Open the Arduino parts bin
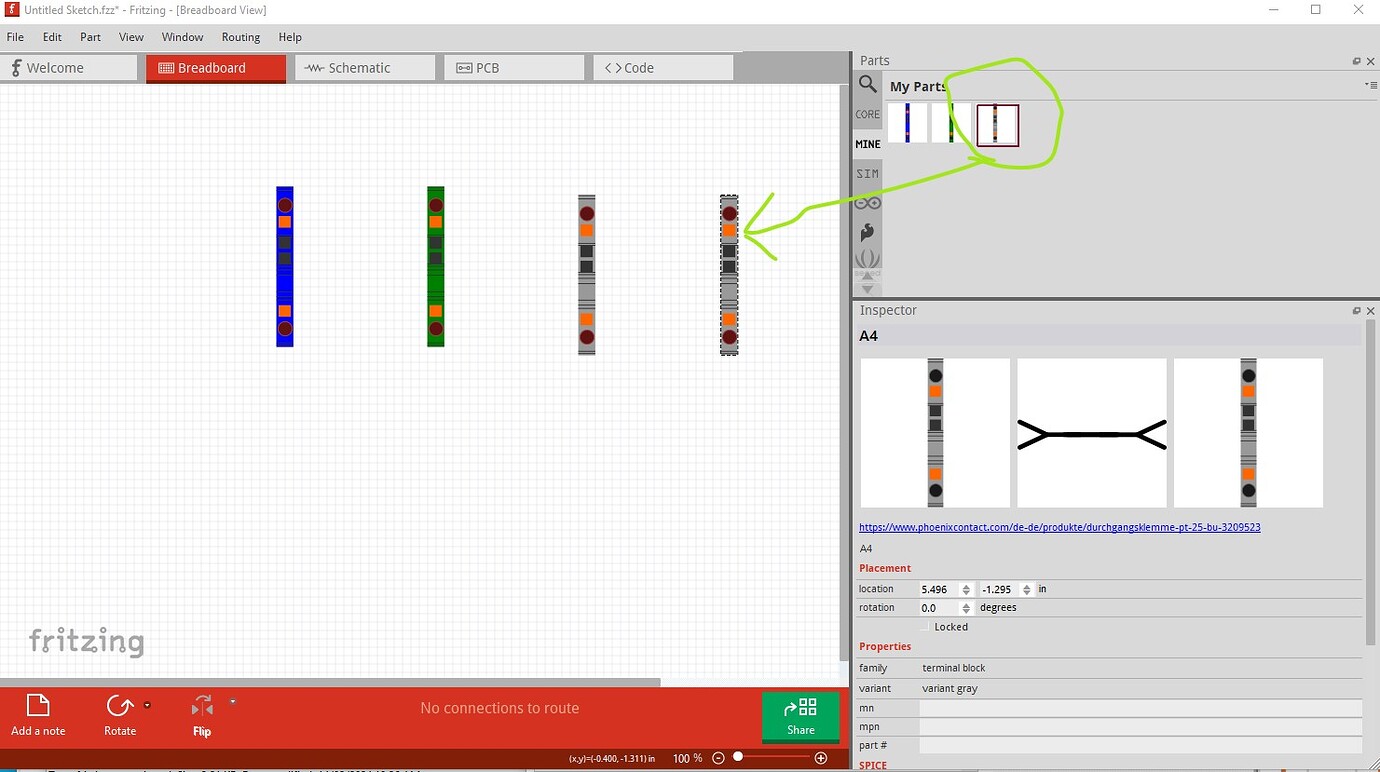Image resolution: width=1380 pixels, height=772 pixels. pyautogui.click(x=867, y=203)
